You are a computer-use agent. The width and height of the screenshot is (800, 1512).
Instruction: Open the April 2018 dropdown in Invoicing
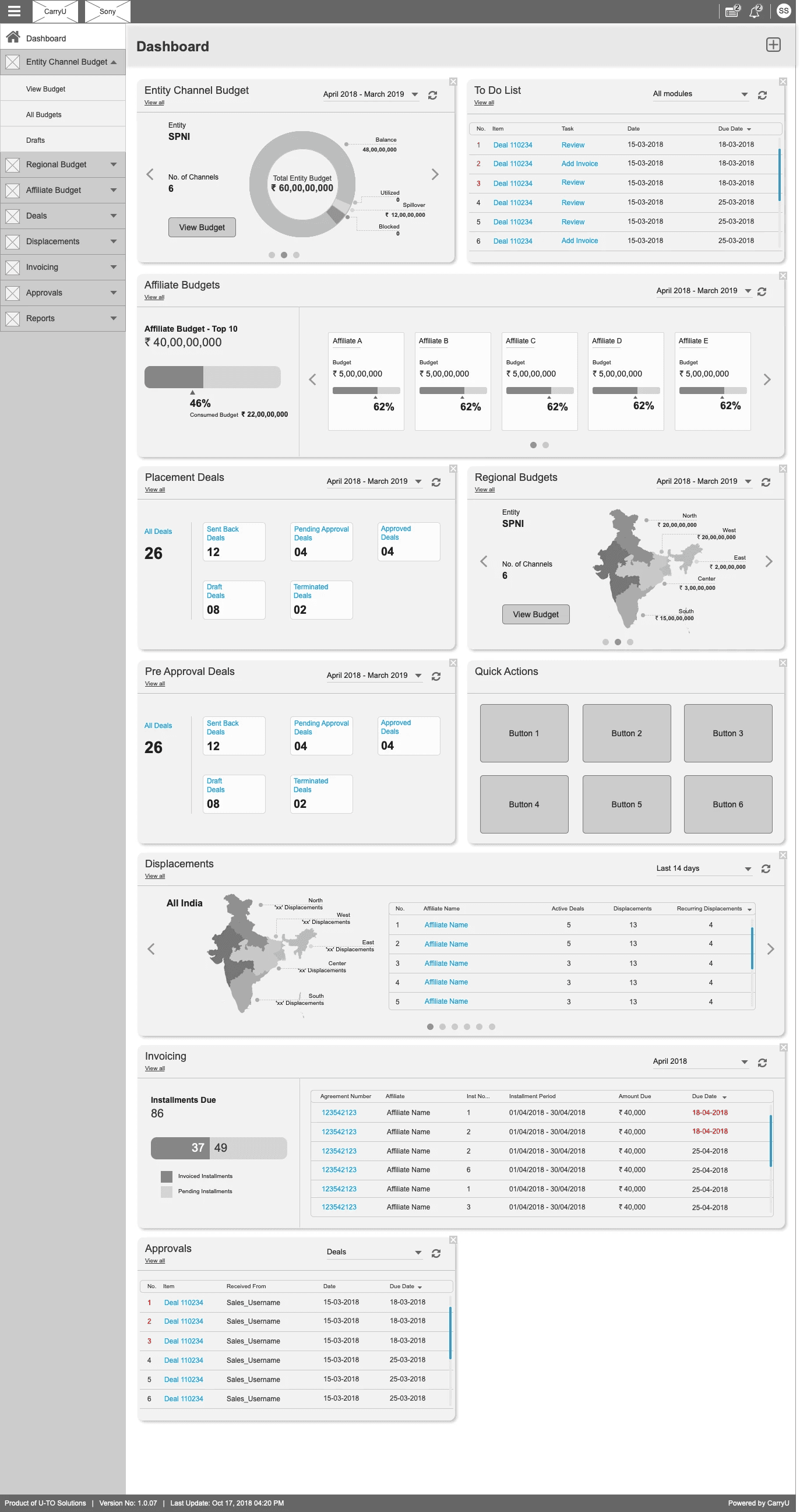(x=701, y=1062)
